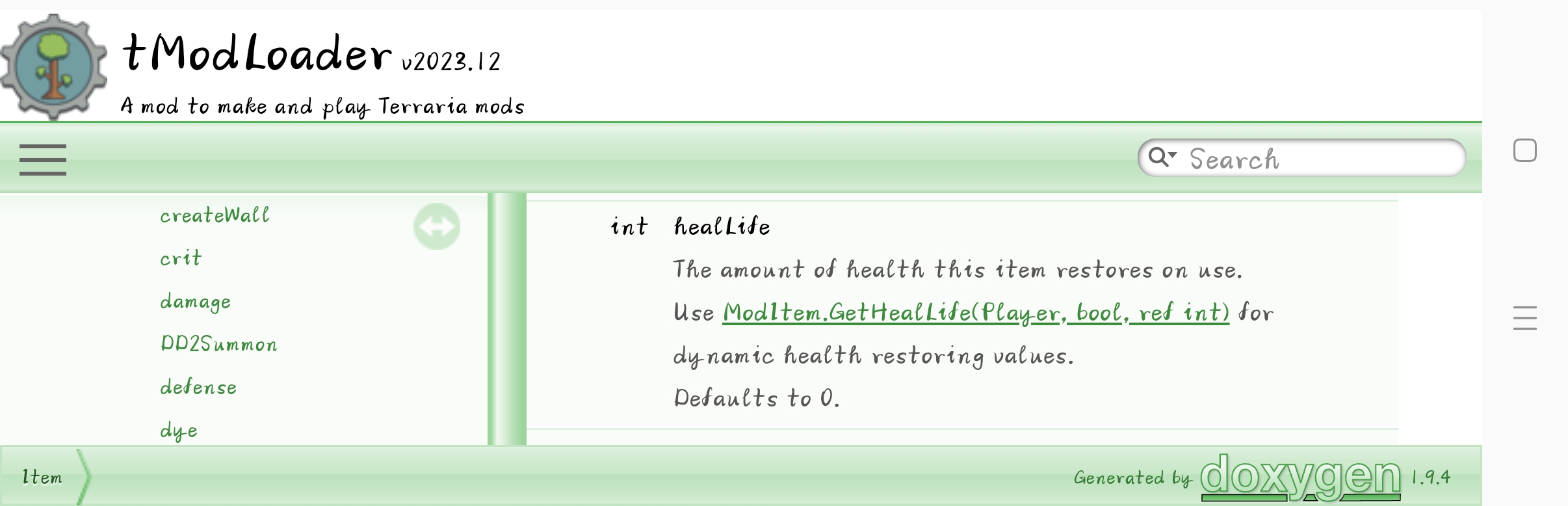
Task: Click the breadcrumb arrow after Item
Action: click(x=85, y=477)
